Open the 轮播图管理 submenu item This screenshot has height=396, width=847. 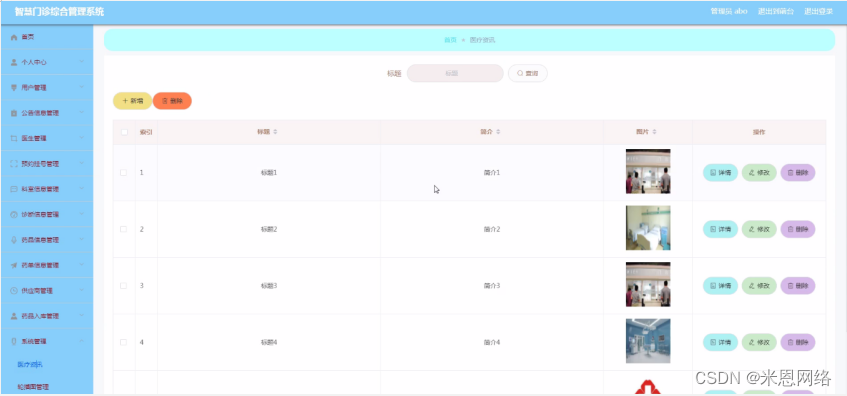coord(33,387)
